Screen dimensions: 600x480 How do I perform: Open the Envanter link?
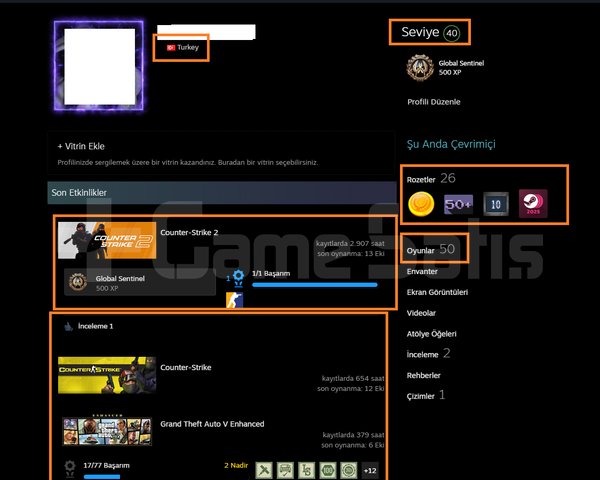tap(422, 271)
